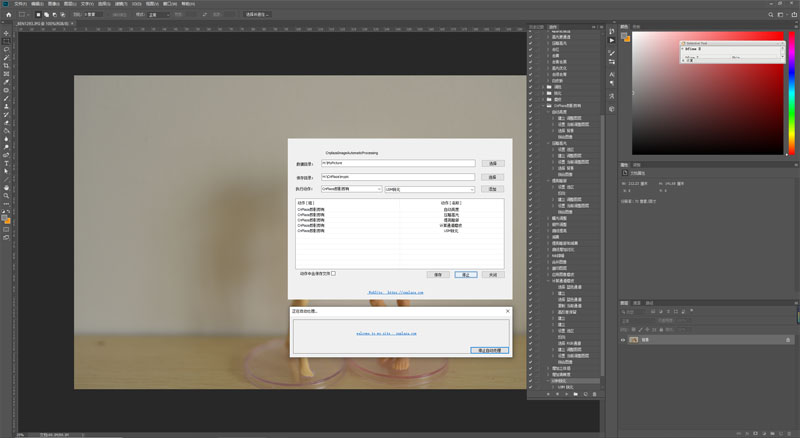Click the Stop Auto Processing button
This screenshot has width=800, height=438.
pos(489,350)
